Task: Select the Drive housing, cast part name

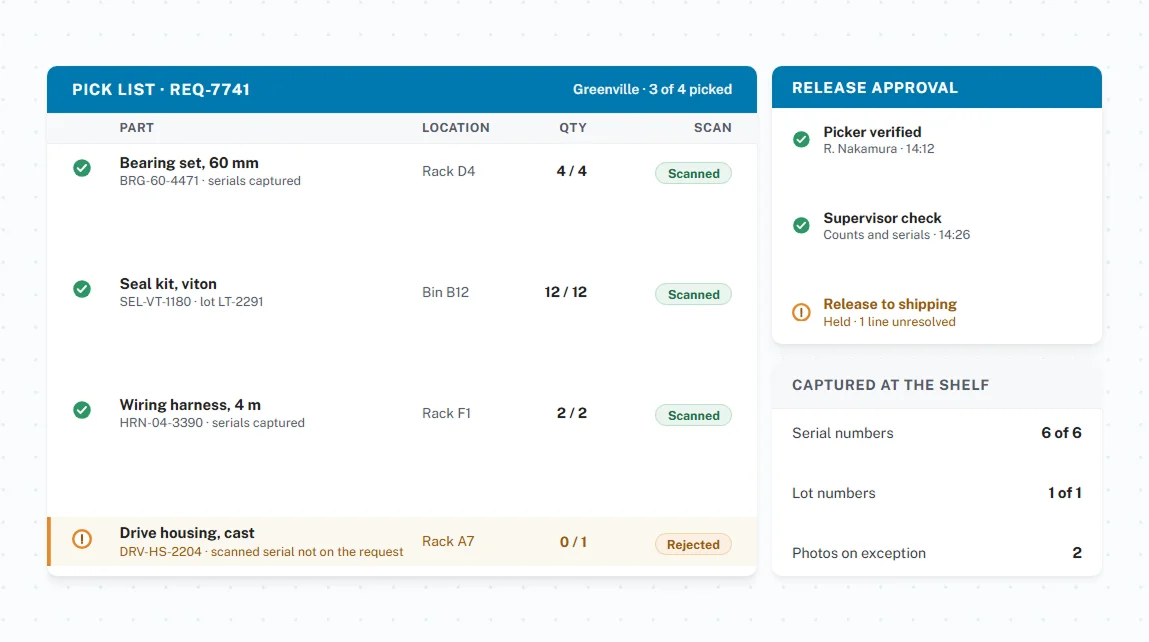Action: tap(187, 533)
